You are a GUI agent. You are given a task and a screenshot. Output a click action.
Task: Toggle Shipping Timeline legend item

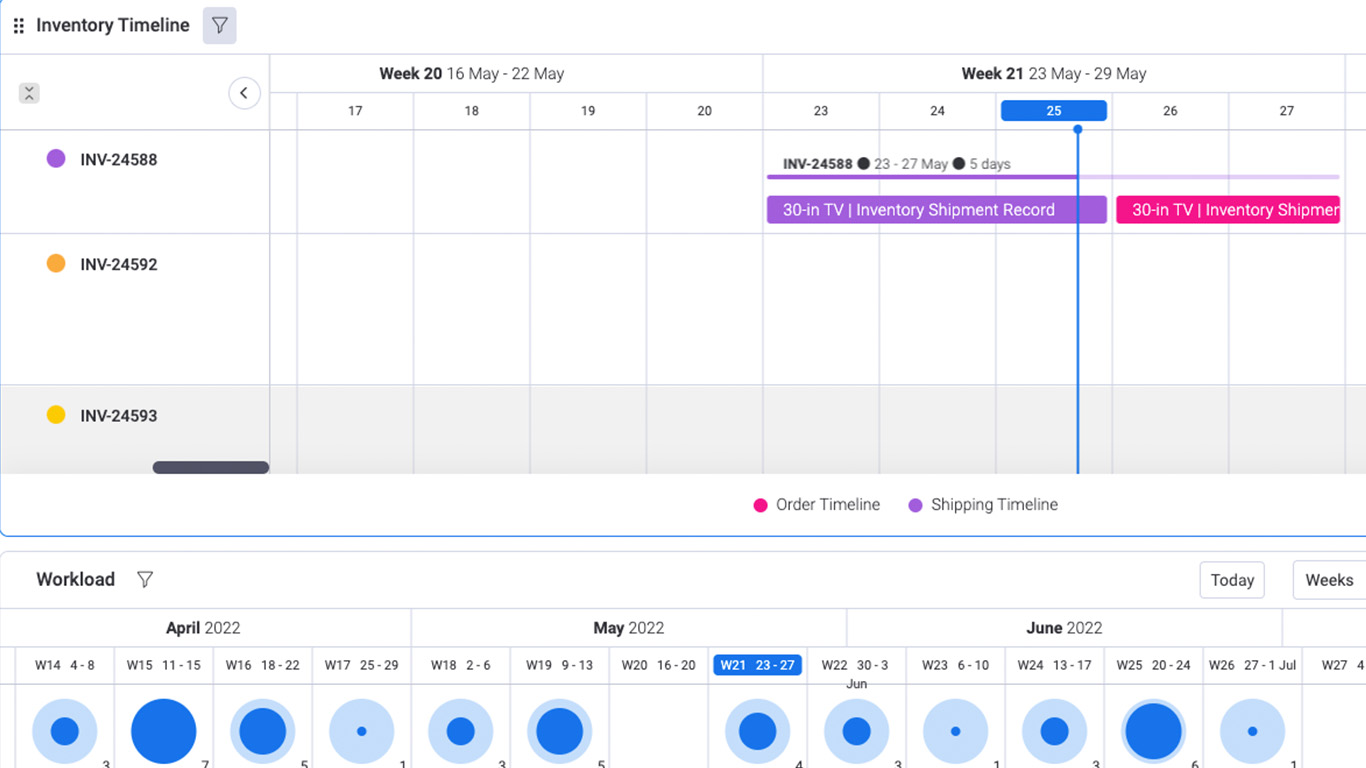point(983,505)
